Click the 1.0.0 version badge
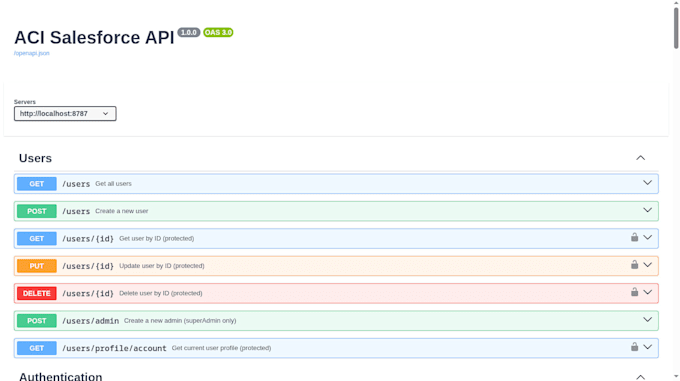This screenshot has height=381, width=680. click(x=189, y=33)
